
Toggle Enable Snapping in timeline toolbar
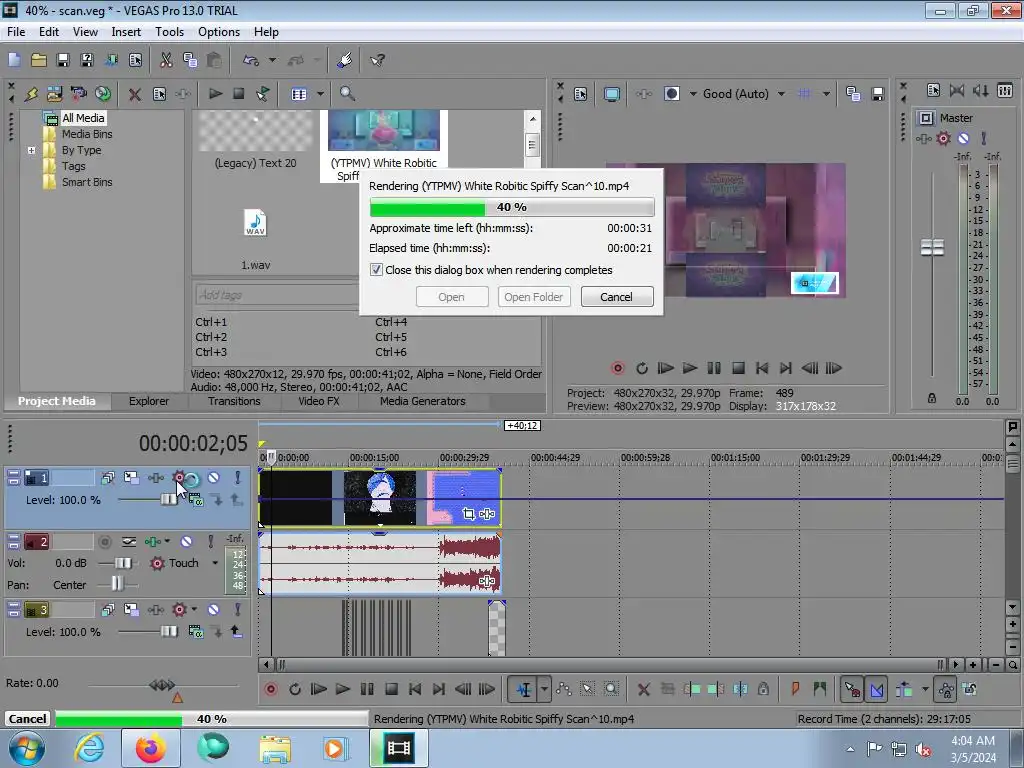[852, 689]
